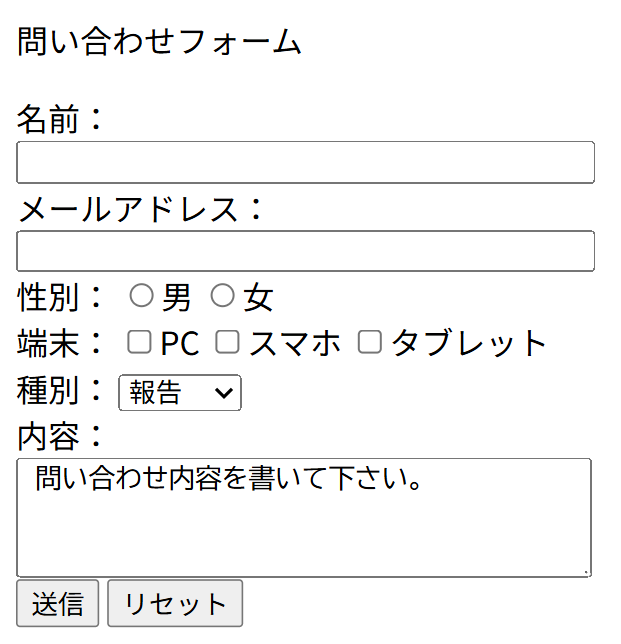Click the 名前 text input field
Viewport: 621px width, 644px height.
pyautogui.click(x=305, y=162)
